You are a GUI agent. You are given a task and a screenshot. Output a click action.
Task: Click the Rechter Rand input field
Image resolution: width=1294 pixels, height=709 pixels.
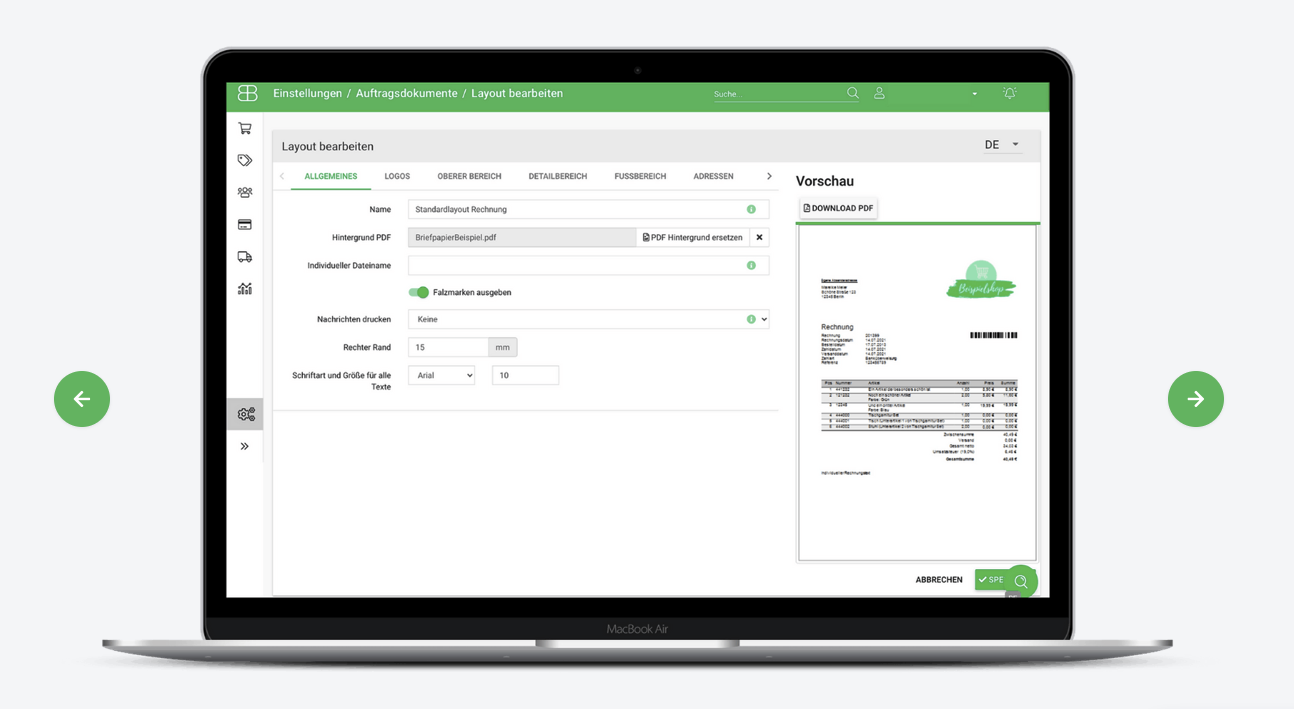448,347
